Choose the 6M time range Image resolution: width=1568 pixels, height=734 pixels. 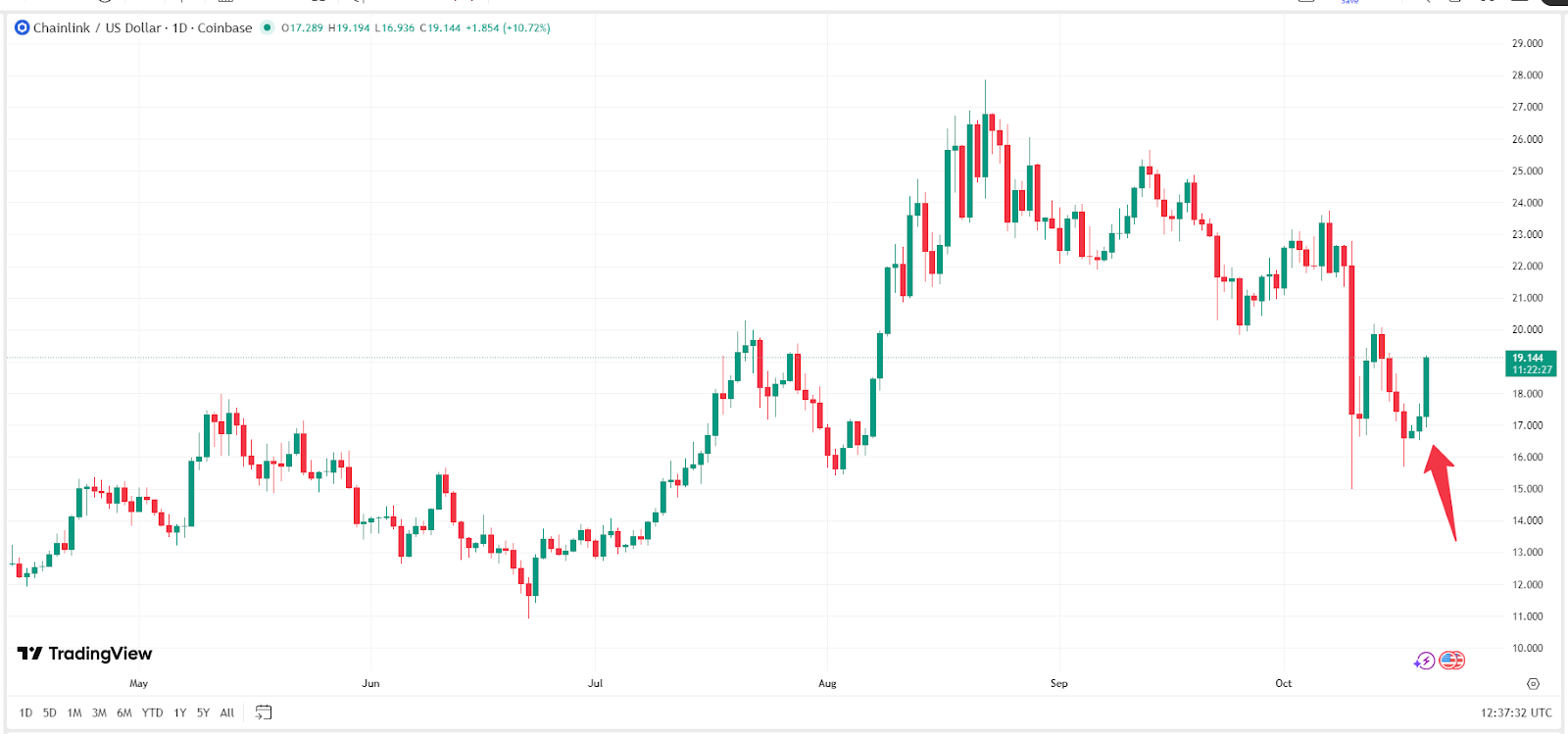point(124,712)
